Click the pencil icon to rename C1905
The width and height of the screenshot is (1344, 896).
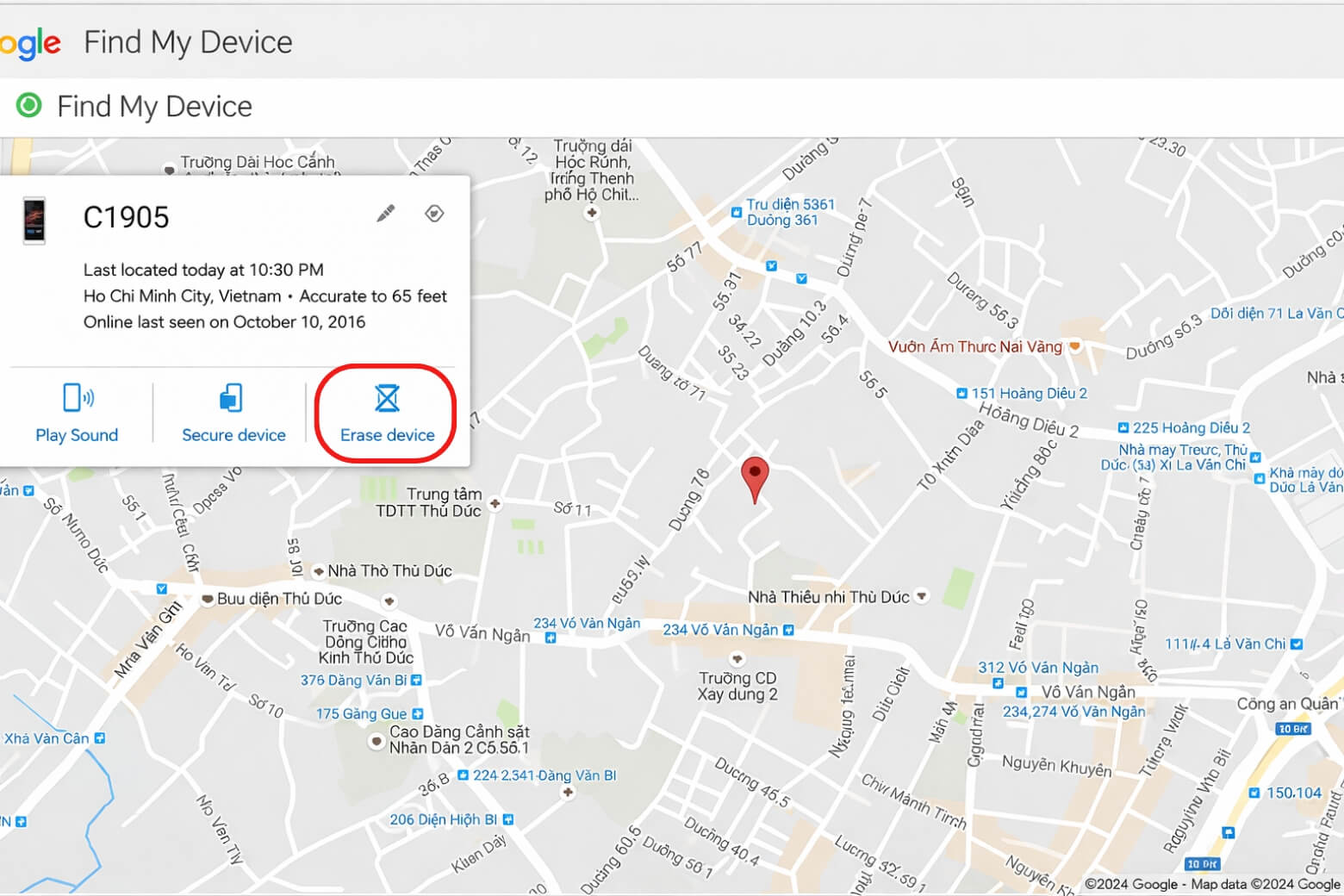point(385,213)
